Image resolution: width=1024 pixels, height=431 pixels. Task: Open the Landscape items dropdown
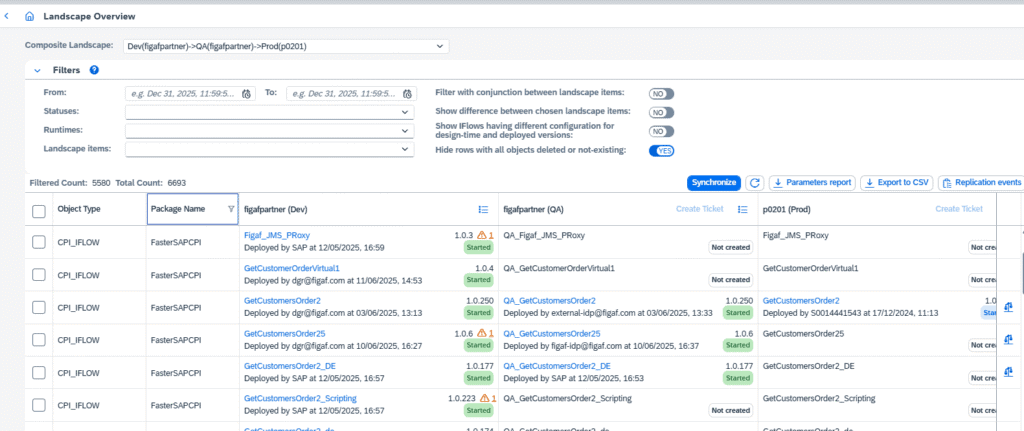pyautogui.click(x=269, y=150)
